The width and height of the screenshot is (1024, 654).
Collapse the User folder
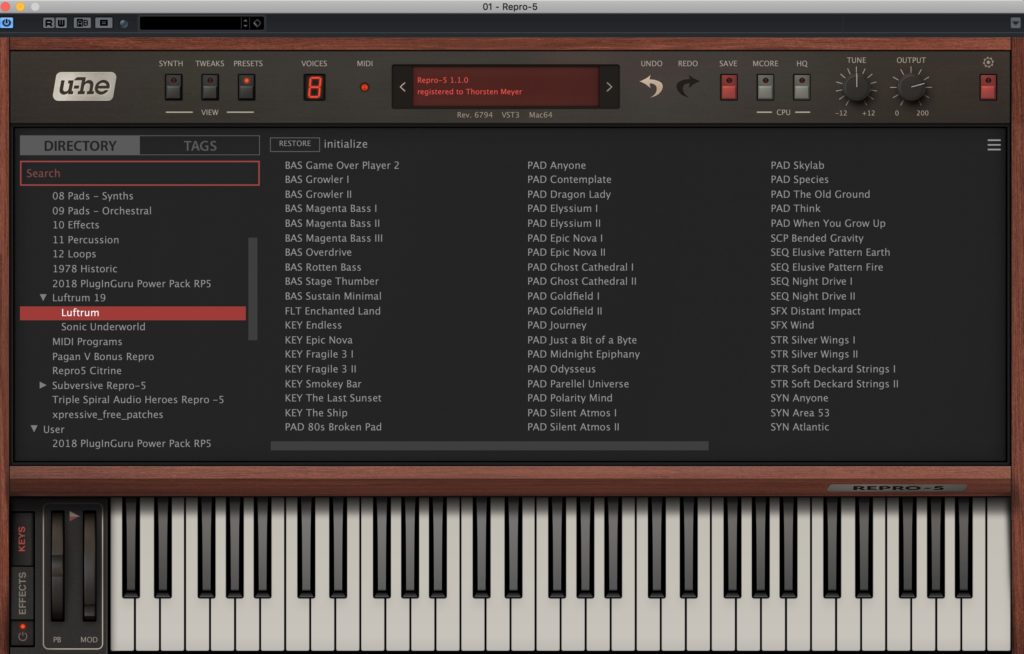34,429
